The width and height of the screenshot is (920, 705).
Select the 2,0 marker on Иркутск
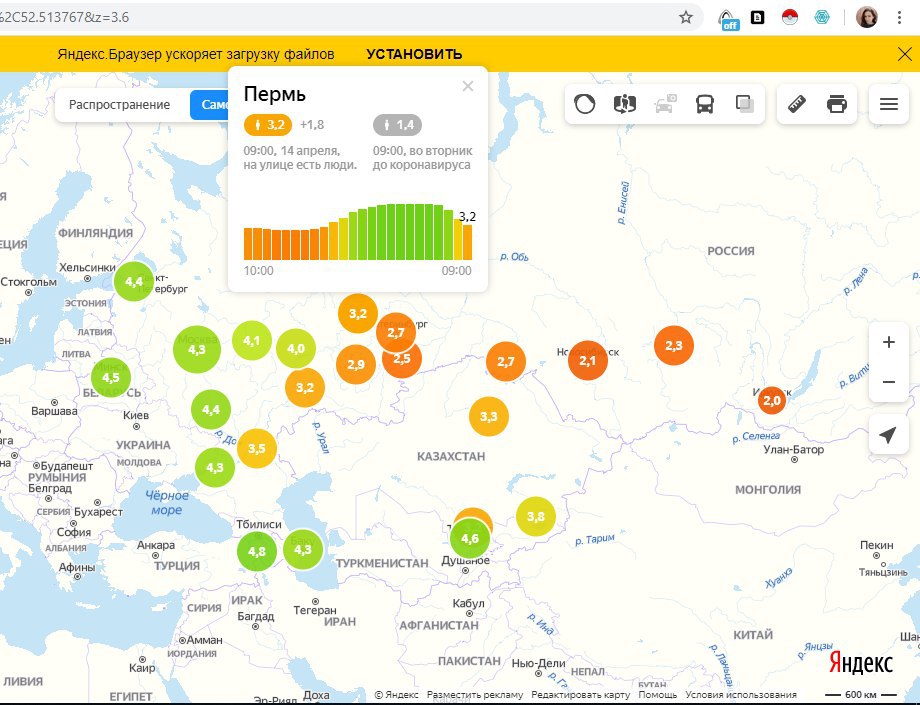click(x=772, y=401)
